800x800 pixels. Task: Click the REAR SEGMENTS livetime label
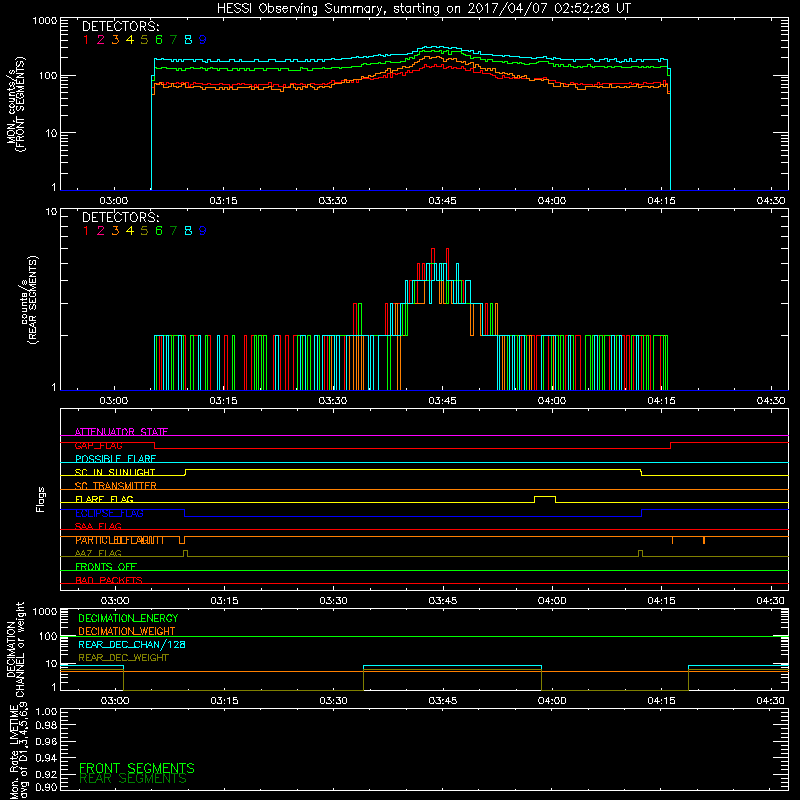pos(133,779)
